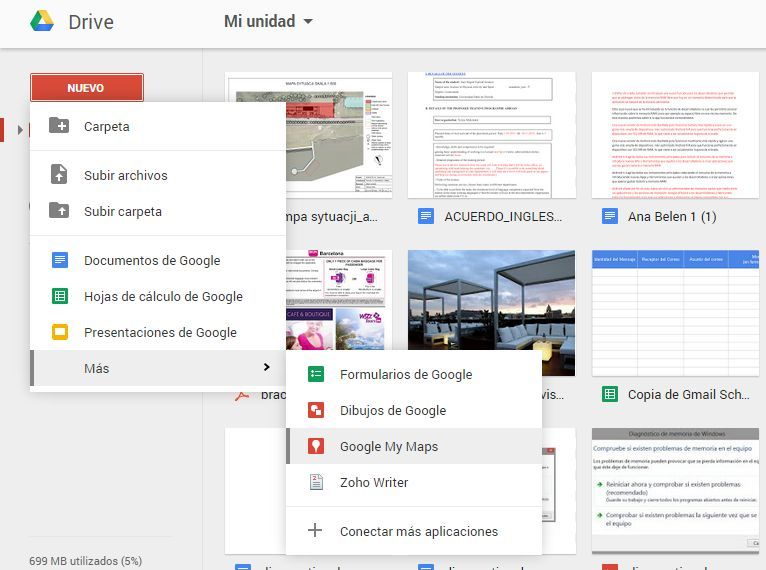Select Presentaciones de Google entry
Image resolution: width=766 pixels, height=570 pixels.
(158, 332)
